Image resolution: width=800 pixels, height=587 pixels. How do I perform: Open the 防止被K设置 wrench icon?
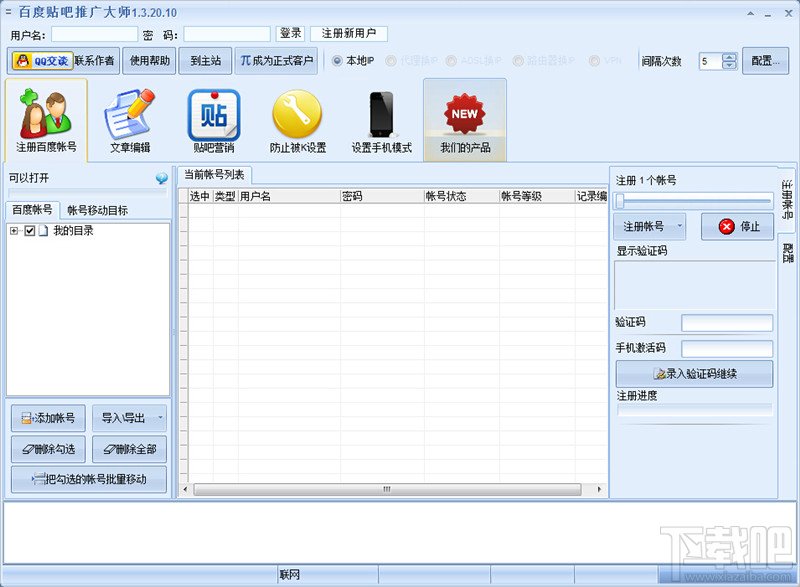click(297, 120)
